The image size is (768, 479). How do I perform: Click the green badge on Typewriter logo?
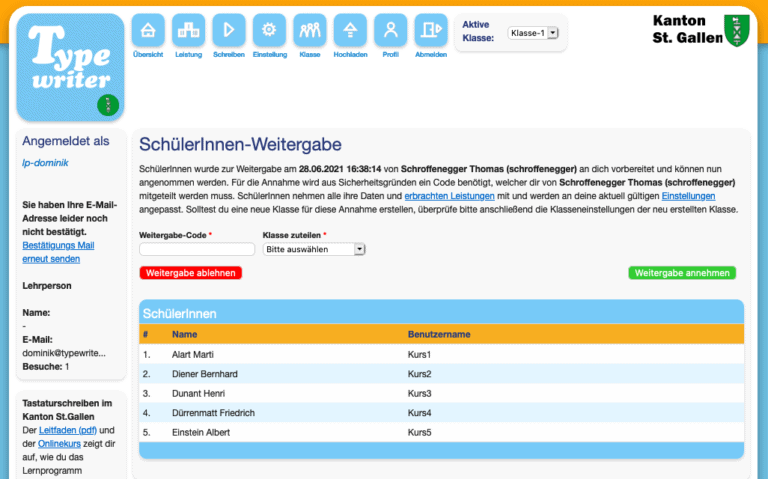click(108, 105)
